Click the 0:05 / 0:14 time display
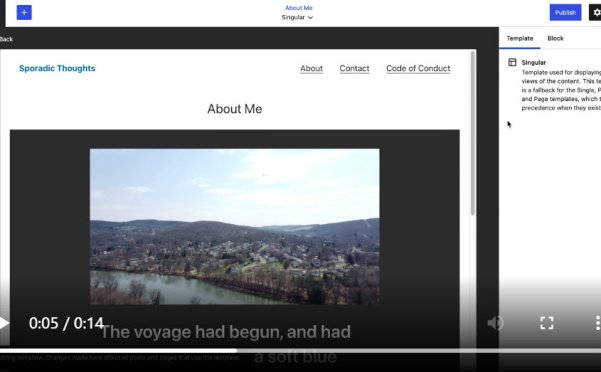 pos(66,323)
